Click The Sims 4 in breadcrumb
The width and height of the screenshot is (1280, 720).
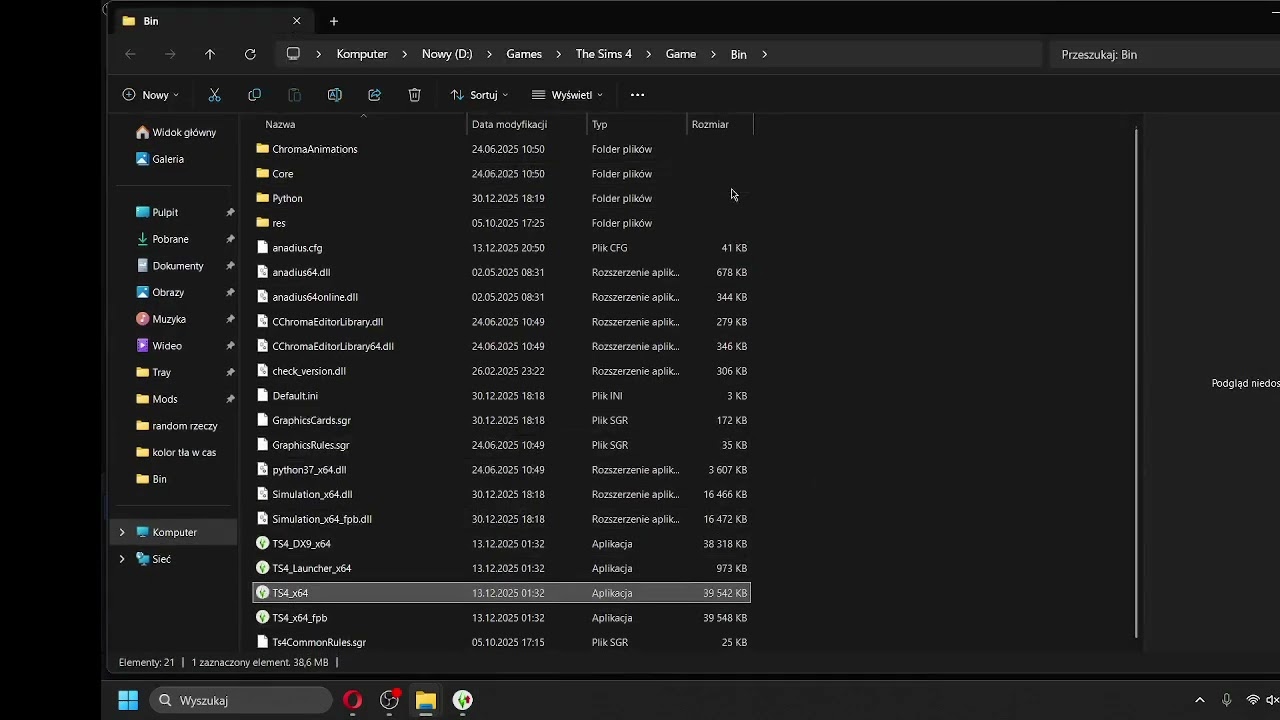click(x=604, y=54)
